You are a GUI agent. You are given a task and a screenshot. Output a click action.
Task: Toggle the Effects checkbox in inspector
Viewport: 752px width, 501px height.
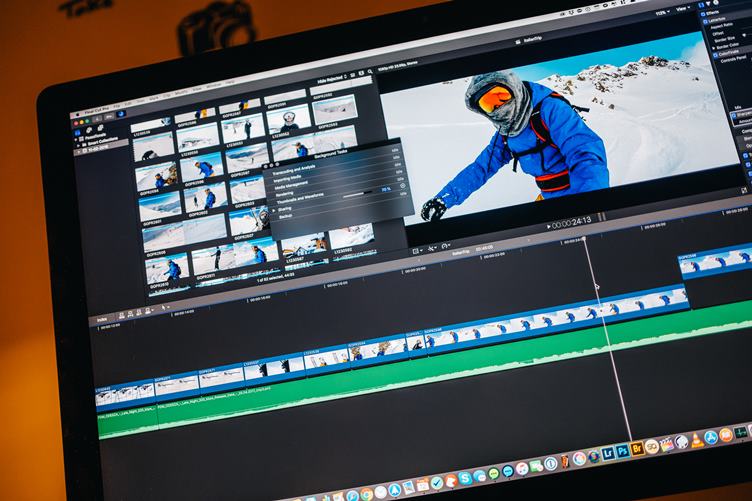(x=703, y=14)
